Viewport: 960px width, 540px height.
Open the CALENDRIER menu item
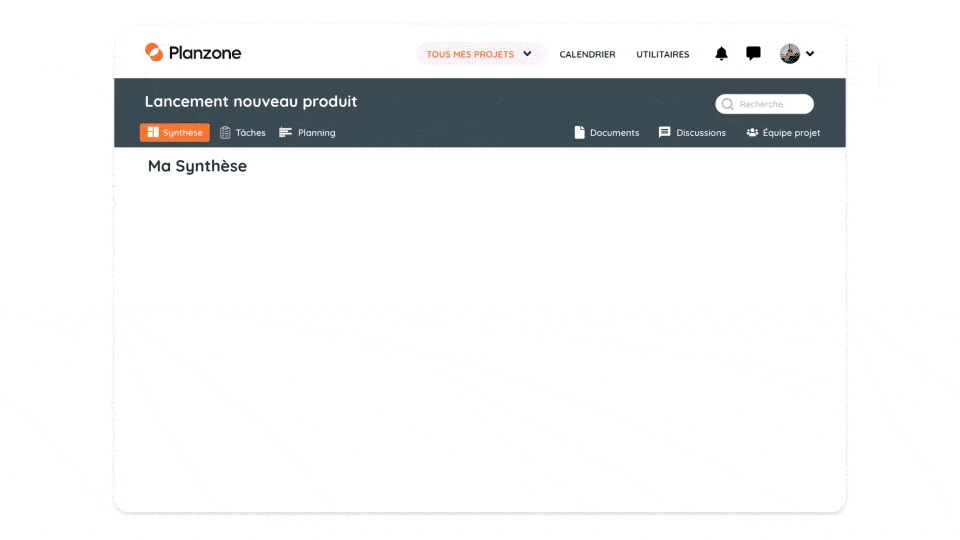[x=587, y=54]
